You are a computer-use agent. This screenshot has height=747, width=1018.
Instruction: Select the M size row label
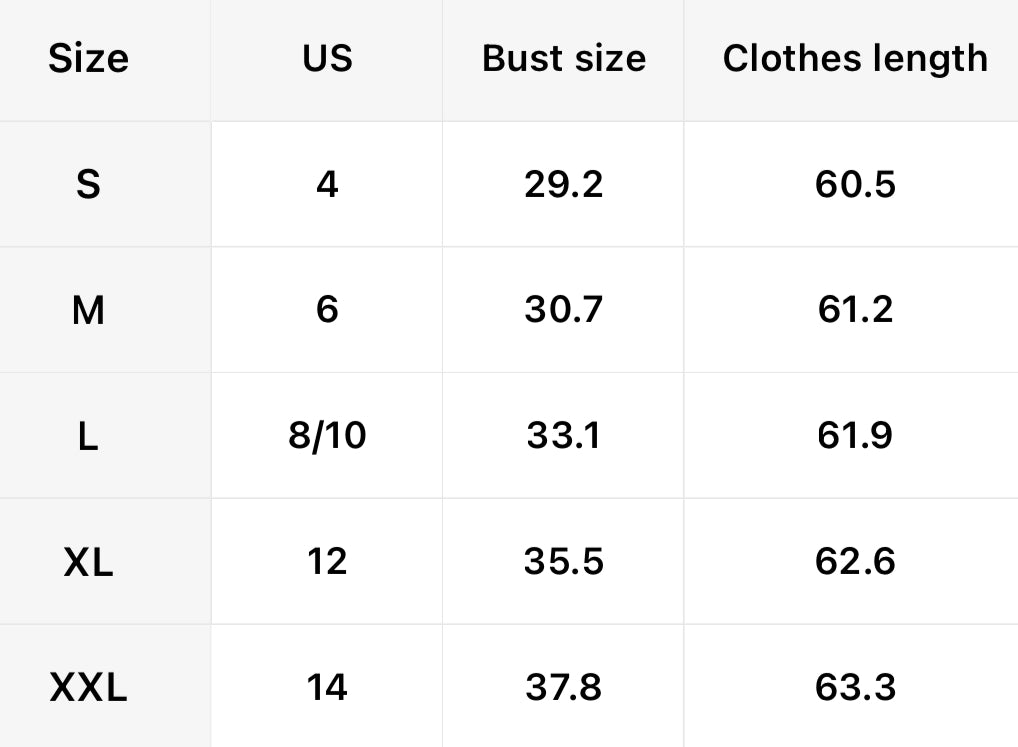(x=88, y=311)
